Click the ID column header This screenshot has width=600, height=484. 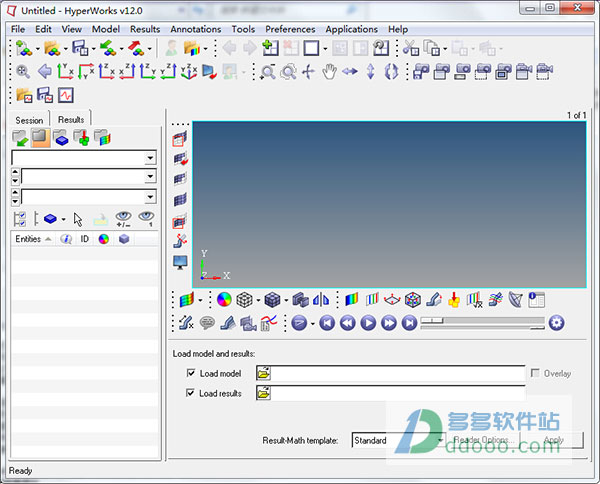pos(84,239)
